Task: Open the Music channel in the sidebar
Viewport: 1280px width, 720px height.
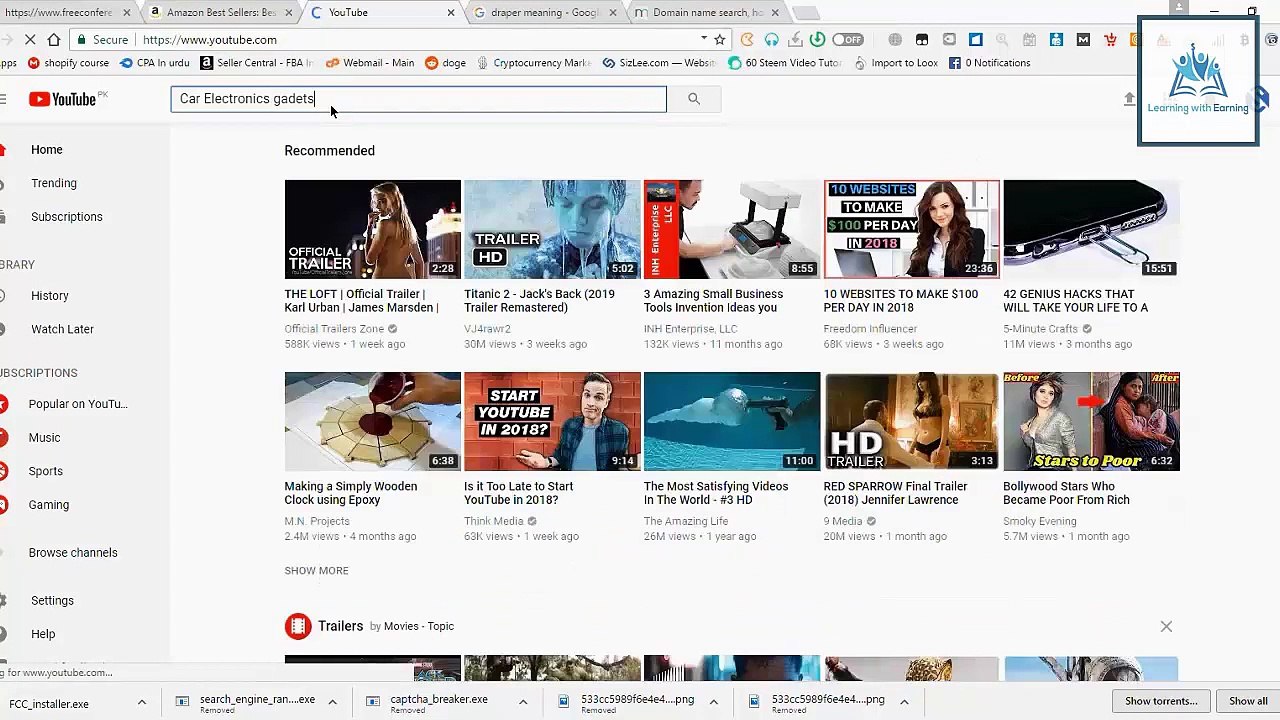Action: 44,438
